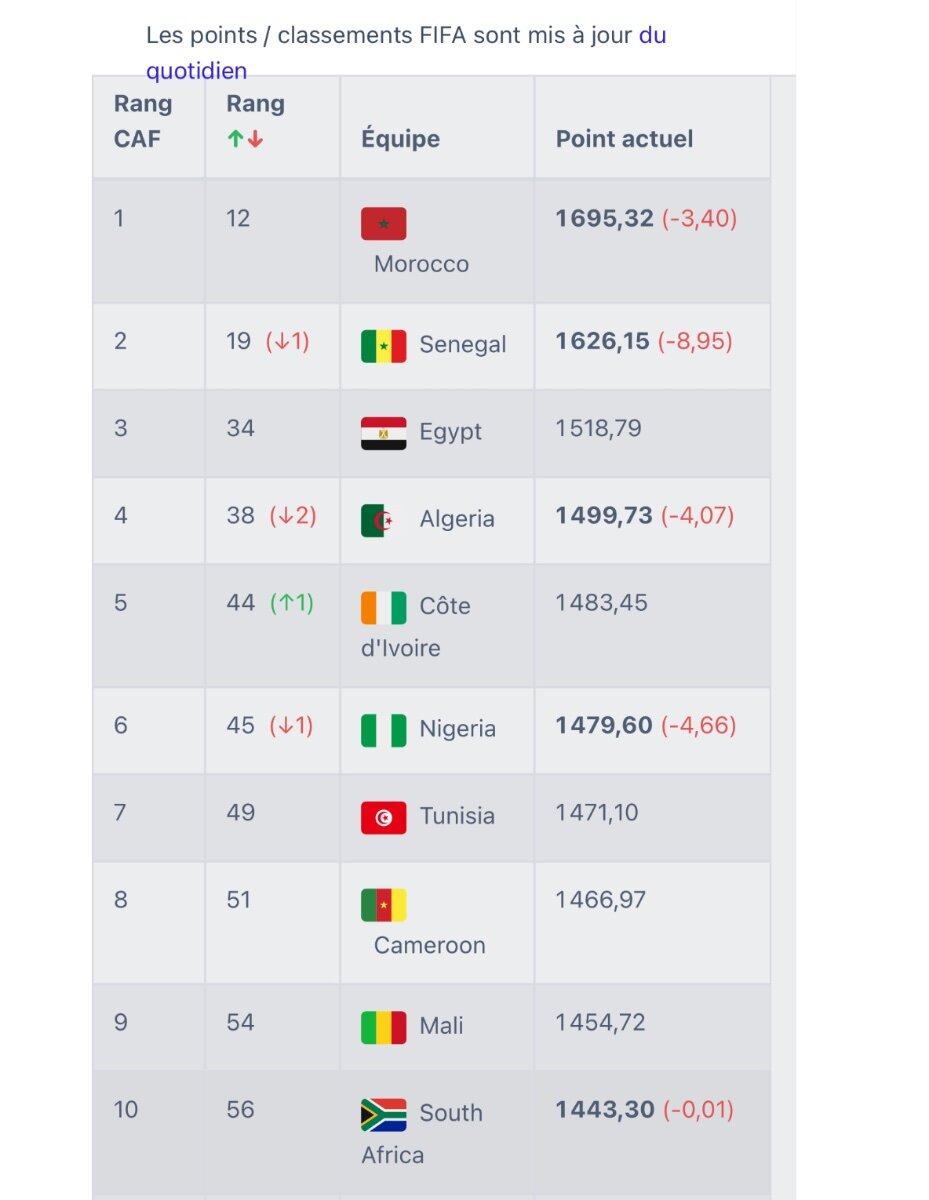Image resolution: width=929 pixels, height=1200 pixels.
Task: Select the Mali flag icon
Action: (384, 1027)
